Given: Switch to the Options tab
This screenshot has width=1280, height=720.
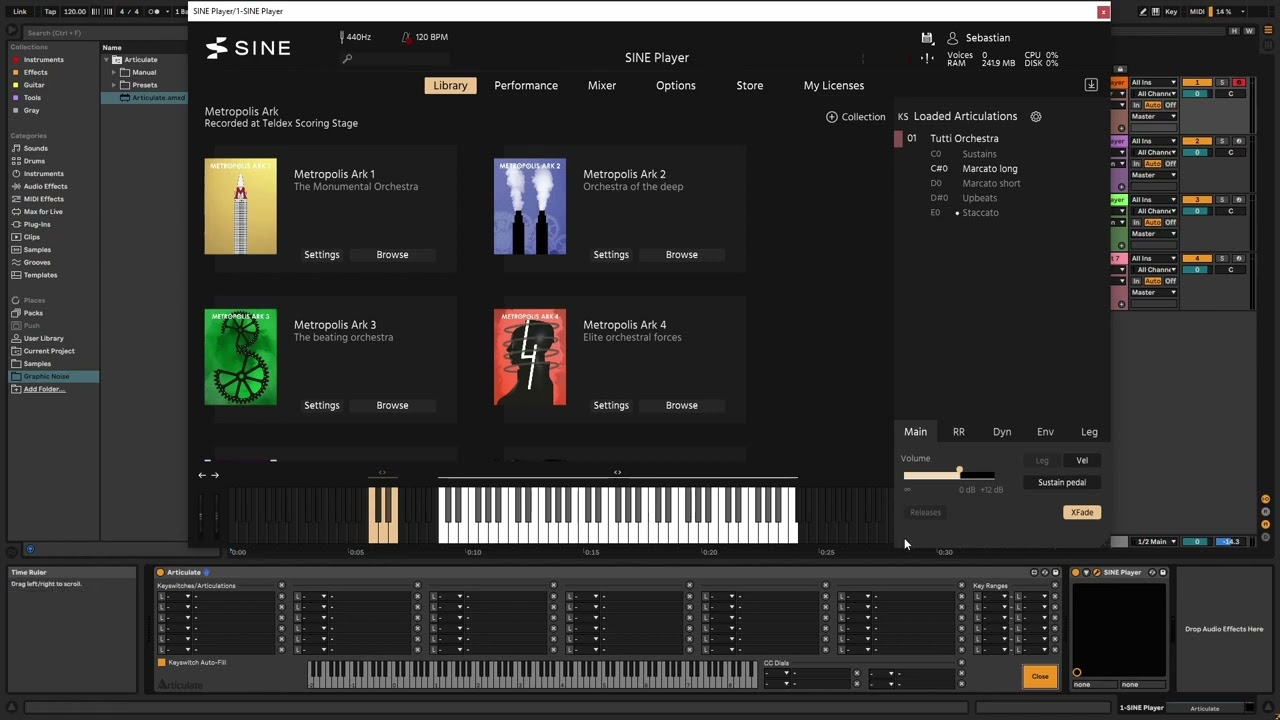Looking at the screenshot, I should pyautogui.click(x=676, y=86).
